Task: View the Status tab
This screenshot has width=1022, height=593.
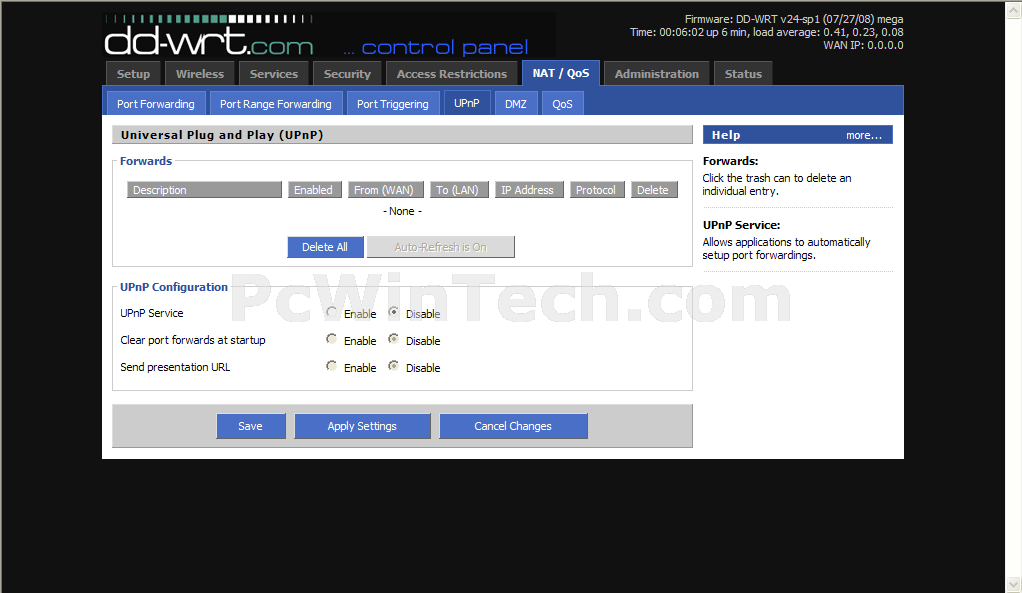Action: click(743, 74)
